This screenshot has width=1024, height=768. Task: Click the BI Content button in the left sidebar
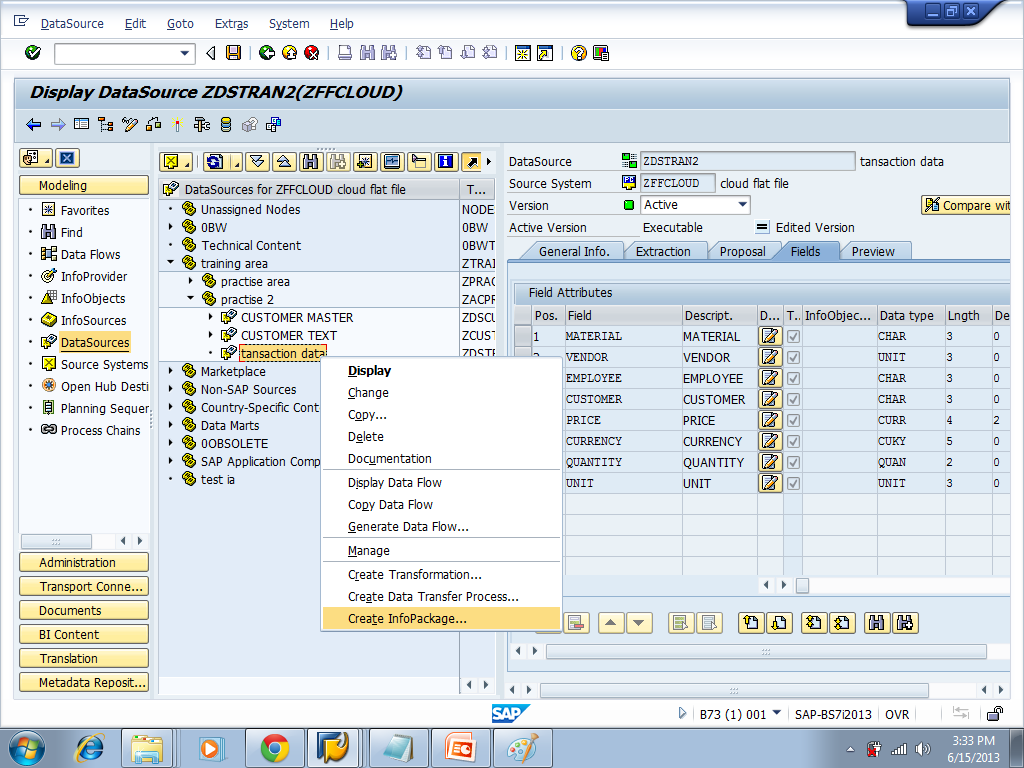click(83, 634)
